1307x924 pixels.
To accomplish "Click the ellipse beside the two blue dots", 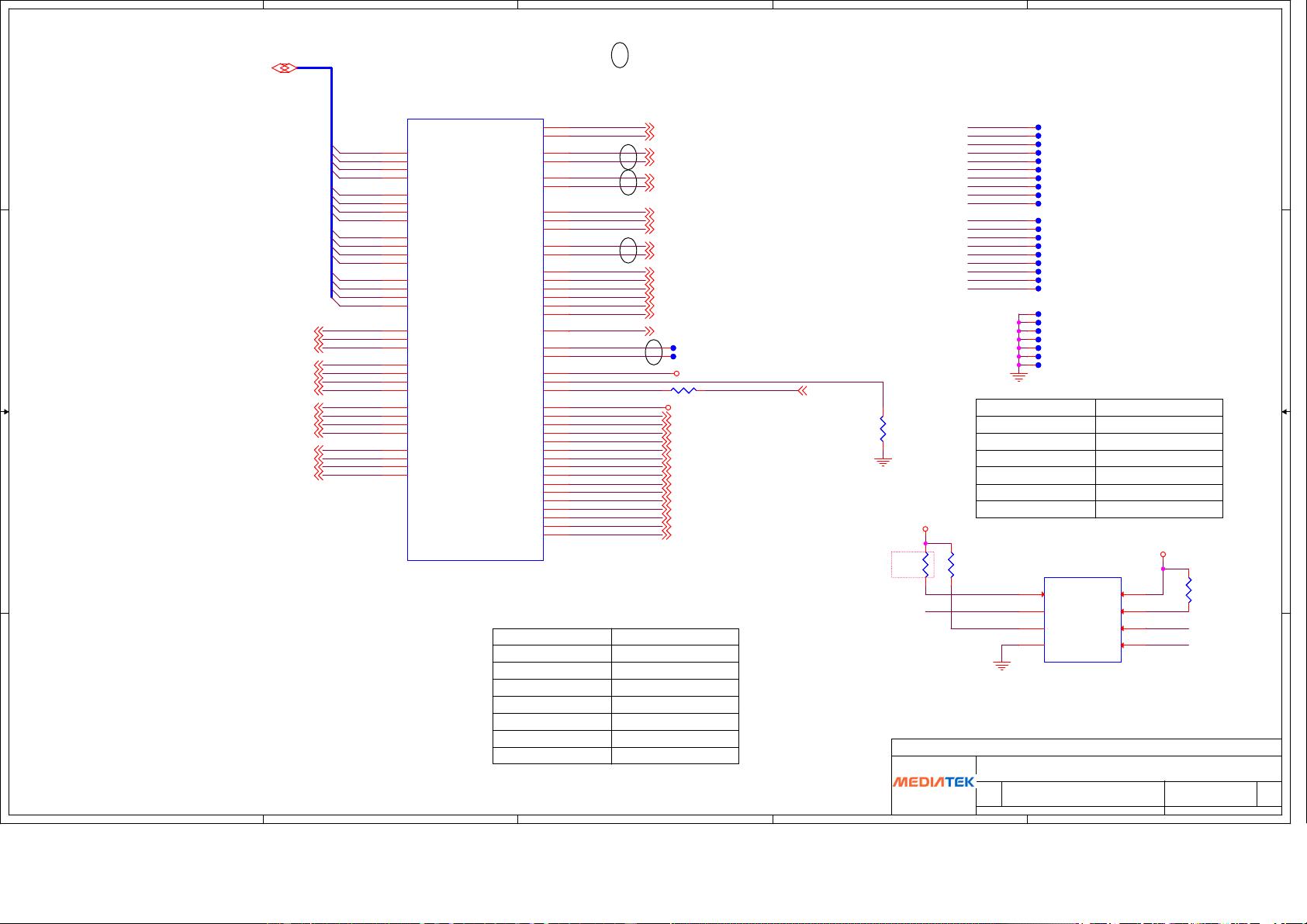I will [654, 352].
